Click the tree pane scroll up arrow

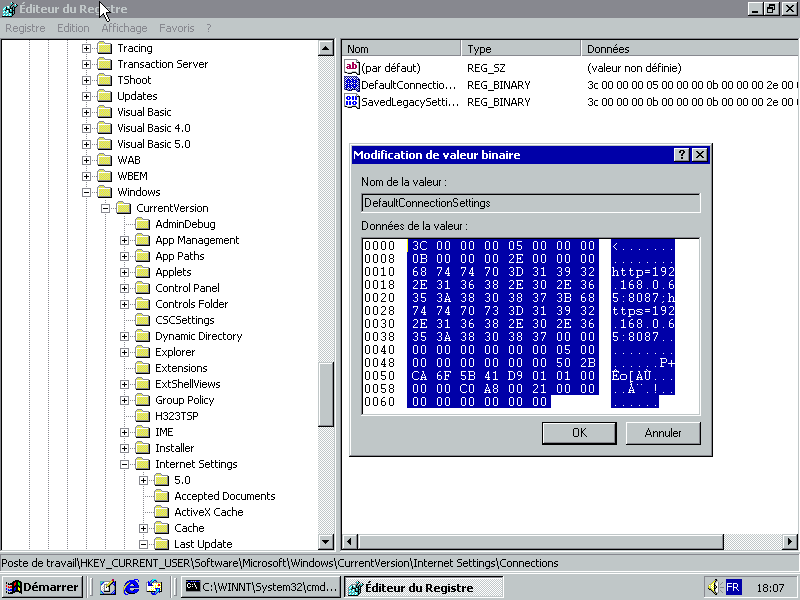326,48
